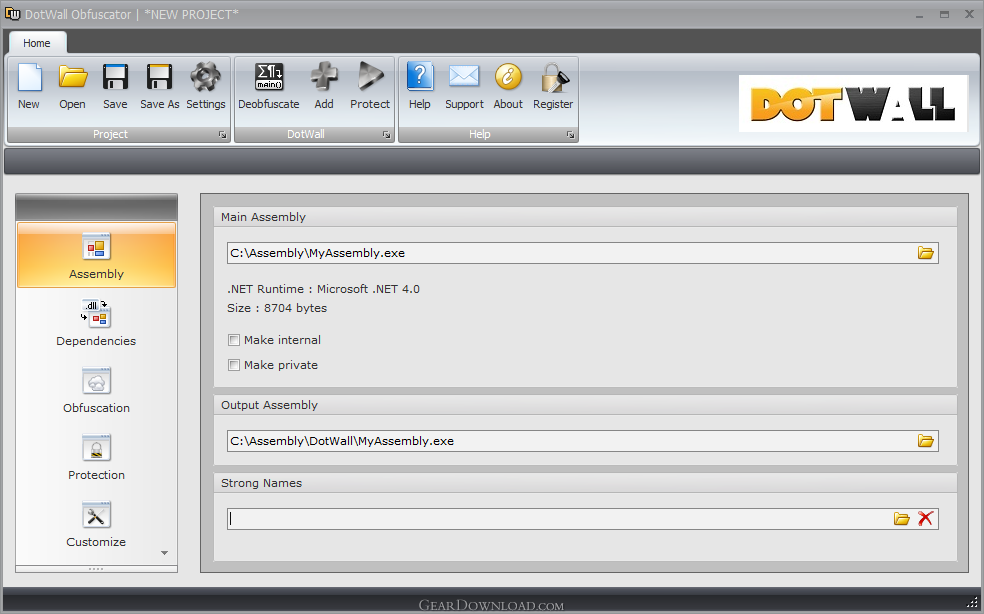Viewport: 984px width, 614px height.
Task: Expand the Help group dialog launcher
Action: 570,135
